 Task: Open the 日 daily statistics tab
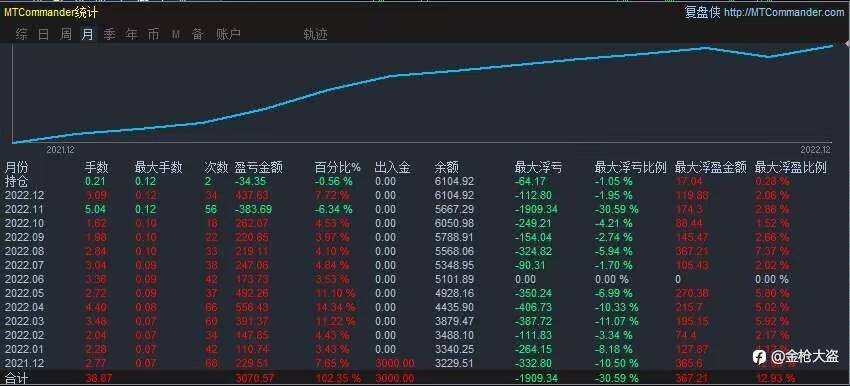point(44,35)
